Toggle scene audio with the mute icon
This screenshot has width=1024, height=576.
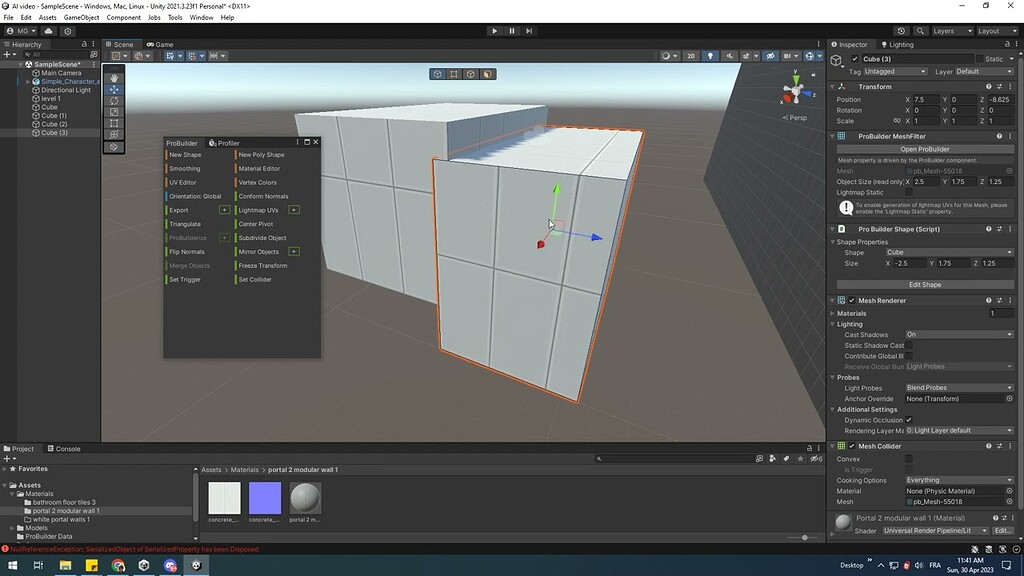[x=729, y=55]
